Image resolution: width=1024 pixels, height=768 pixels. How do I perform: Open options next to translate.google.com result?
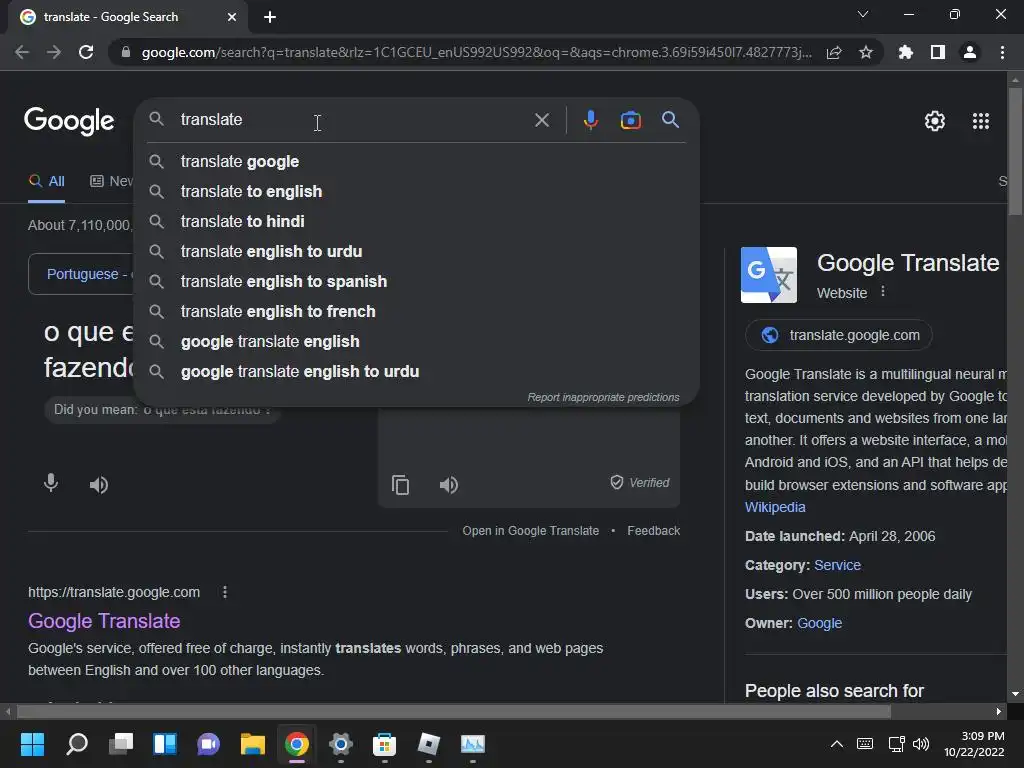tap(225, 592)
